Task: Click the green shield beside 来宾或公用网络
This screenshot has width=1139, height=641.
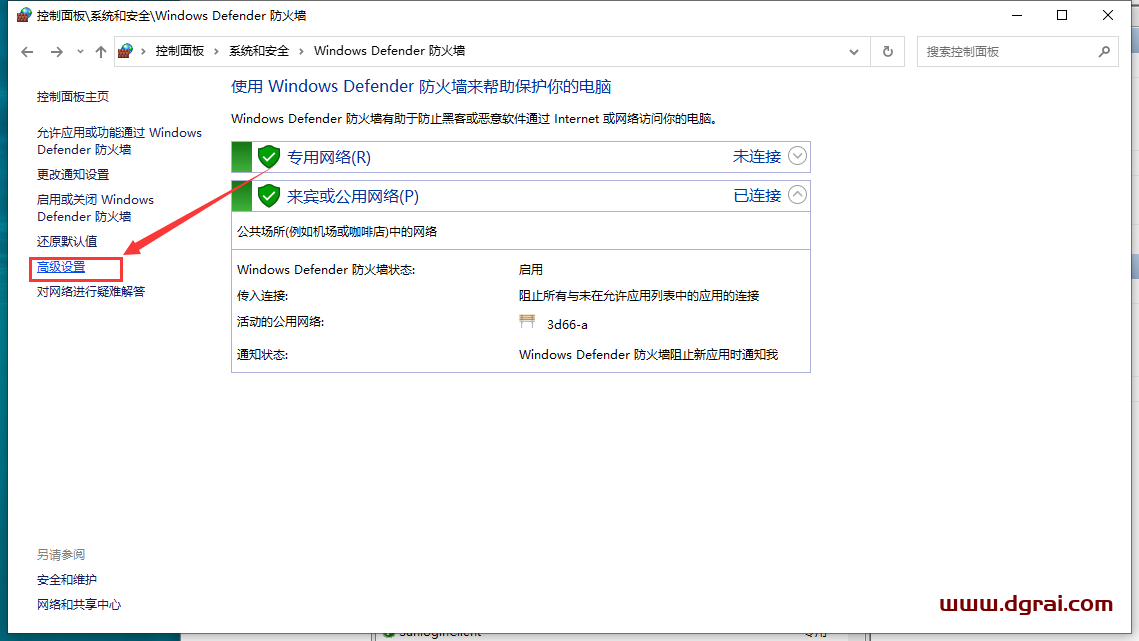Action: [269, 196]
